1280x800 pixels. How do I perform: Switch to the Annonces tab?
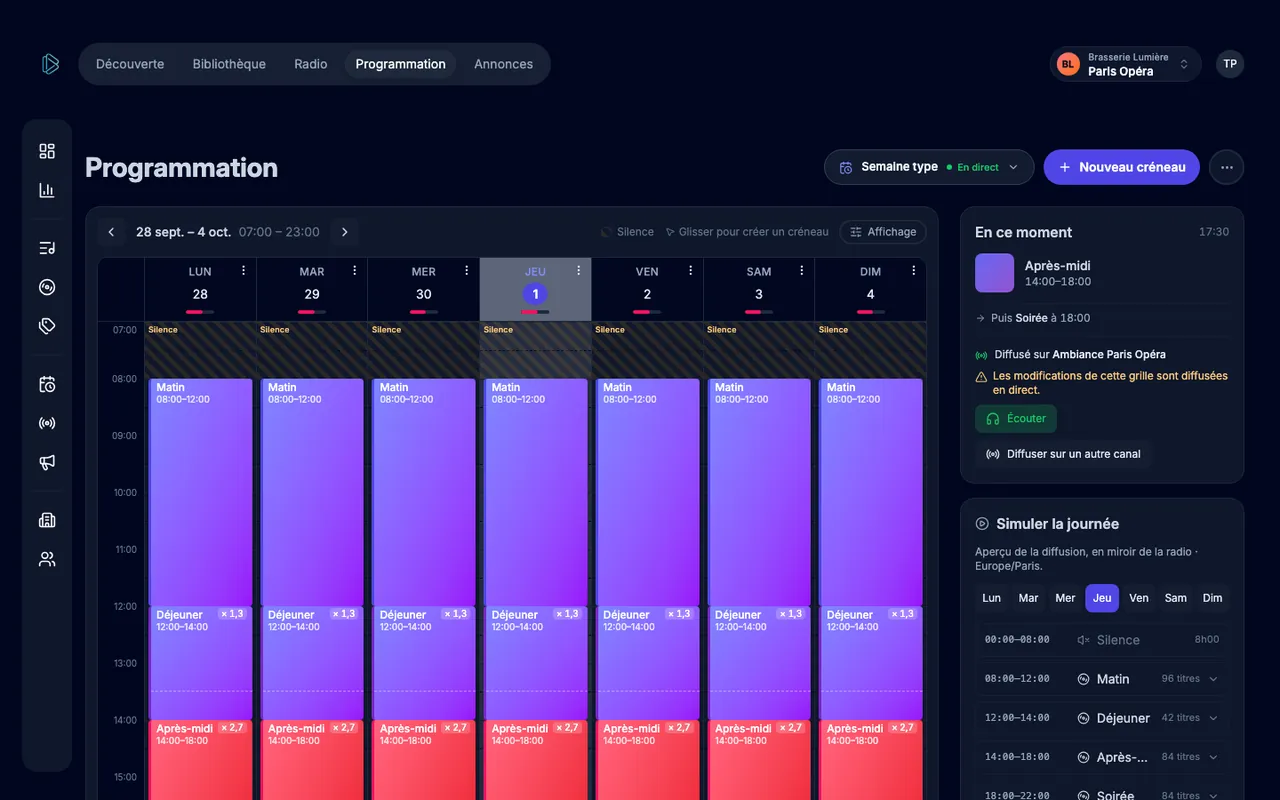coord(503,64)
